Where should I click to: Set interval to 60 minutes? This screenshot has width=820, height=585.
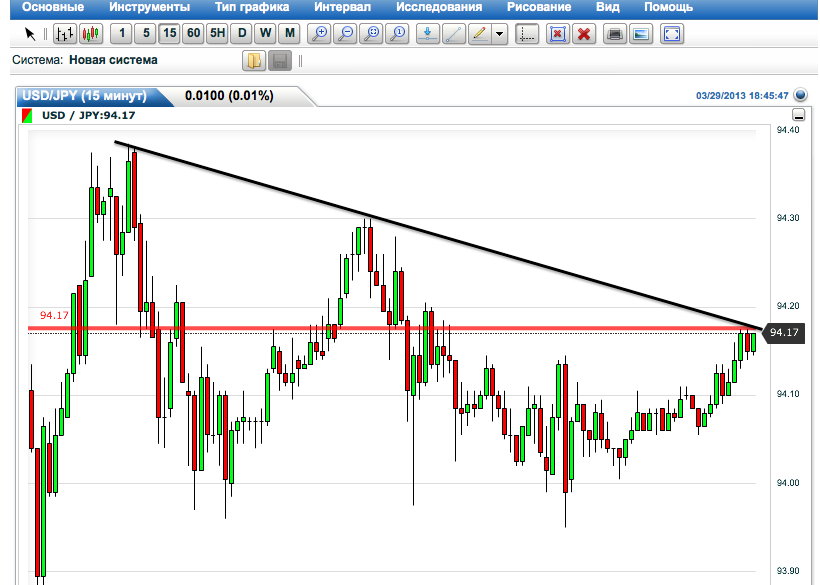(193, 34)
